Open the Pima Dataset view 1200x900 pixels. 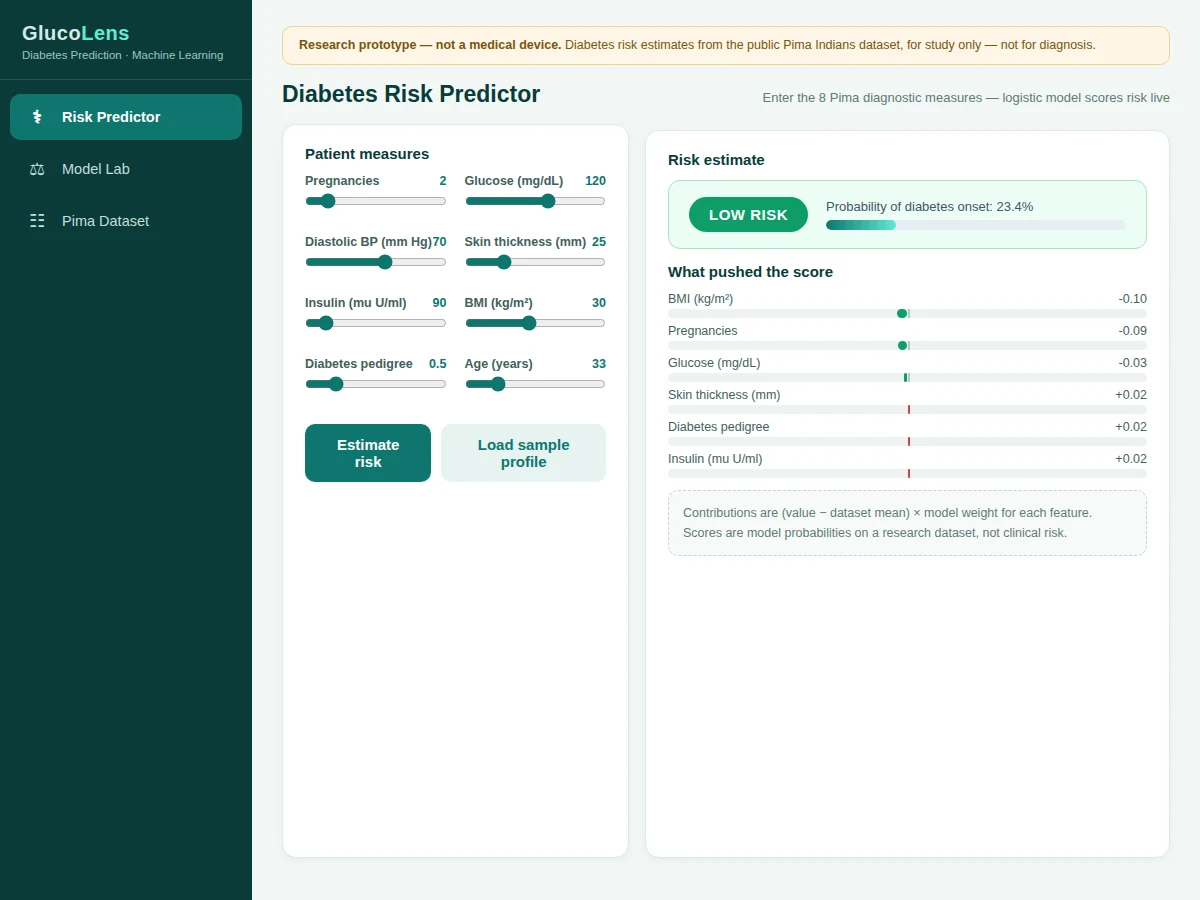coord(126,221)
